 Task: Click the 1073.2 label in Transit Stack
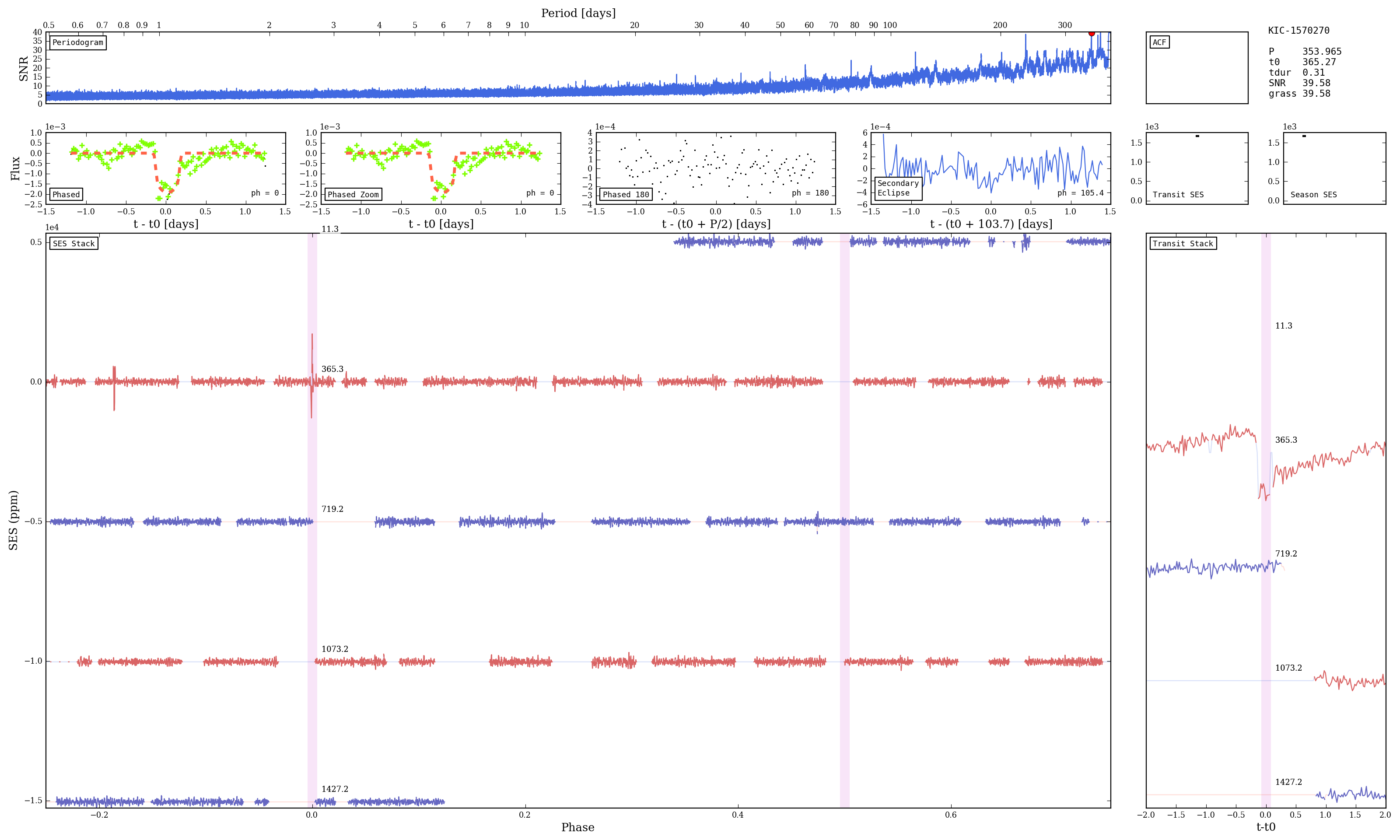point(1288,668)
